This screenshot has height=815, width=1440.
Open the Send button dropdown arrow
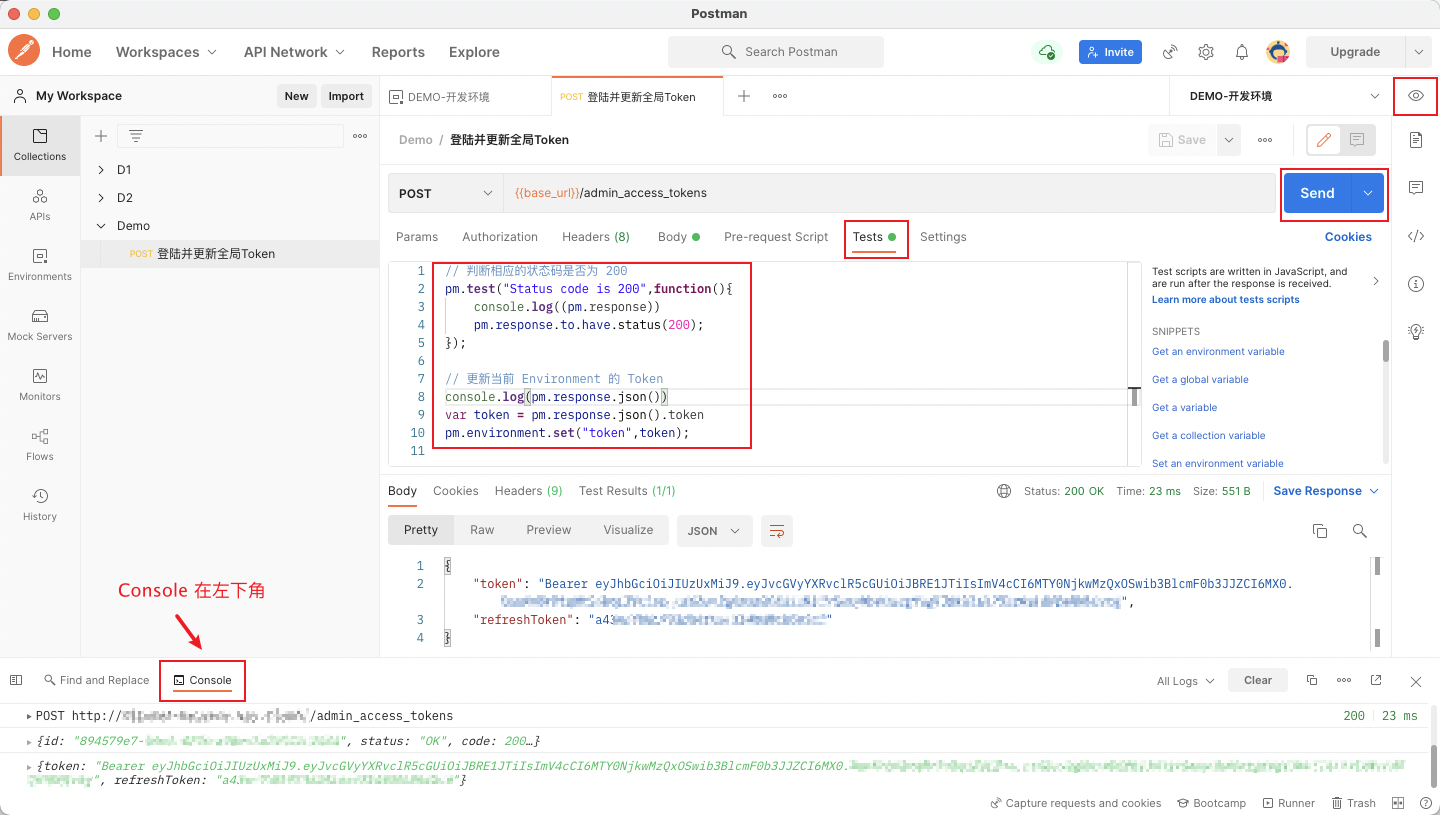pos(1367,193)
